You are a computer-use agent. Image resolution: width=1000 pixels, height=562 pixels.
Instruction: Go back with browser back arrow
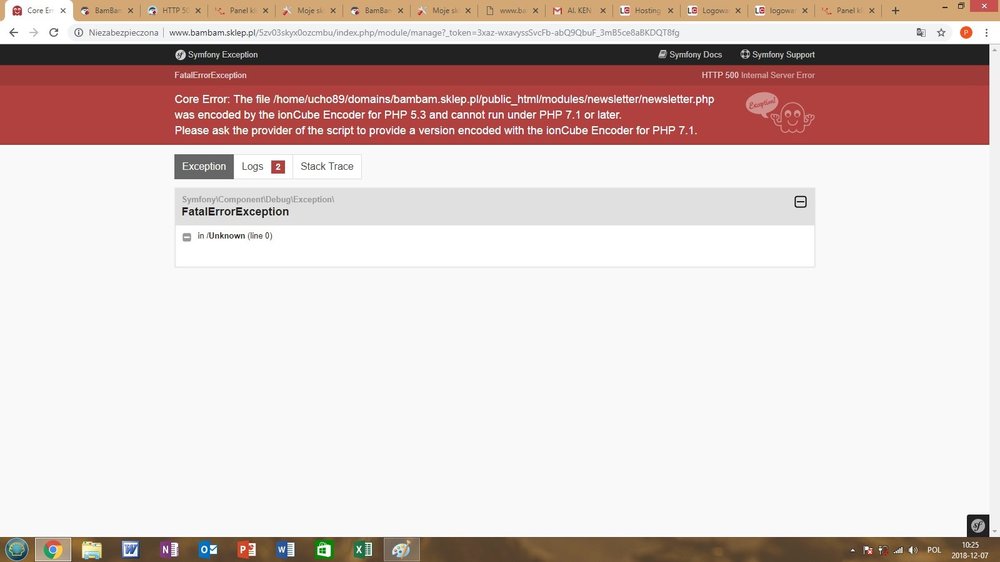(13, 33)
